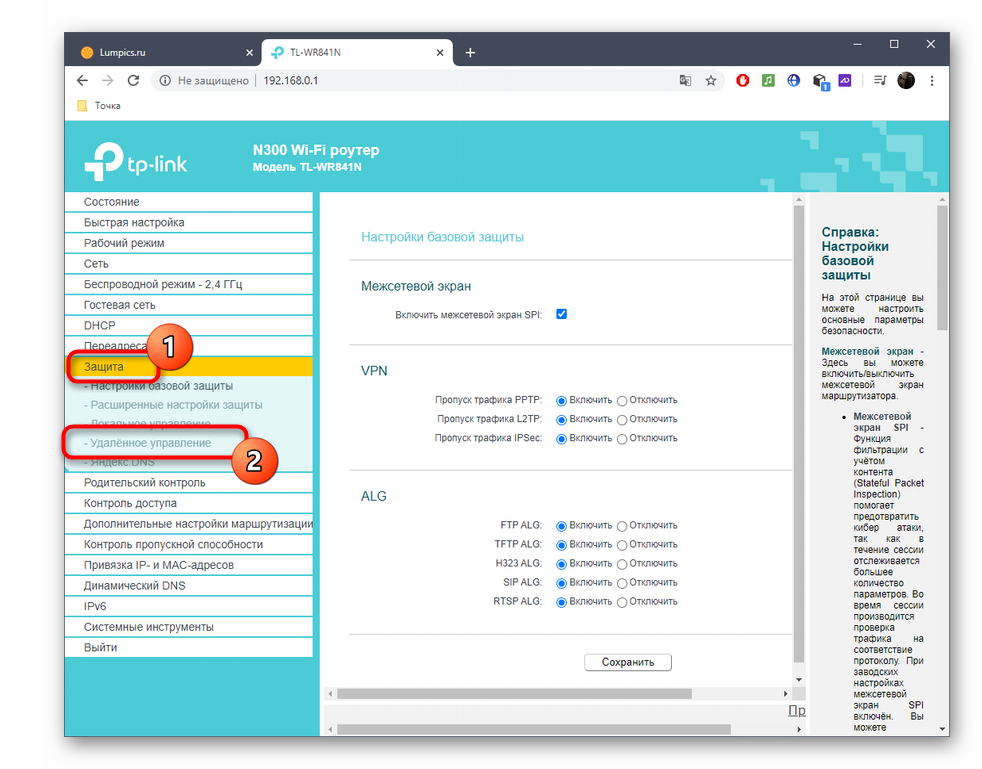The image size is (982, 769).
Task: Select Disable for FTP ALG
Action: (622, 526)
